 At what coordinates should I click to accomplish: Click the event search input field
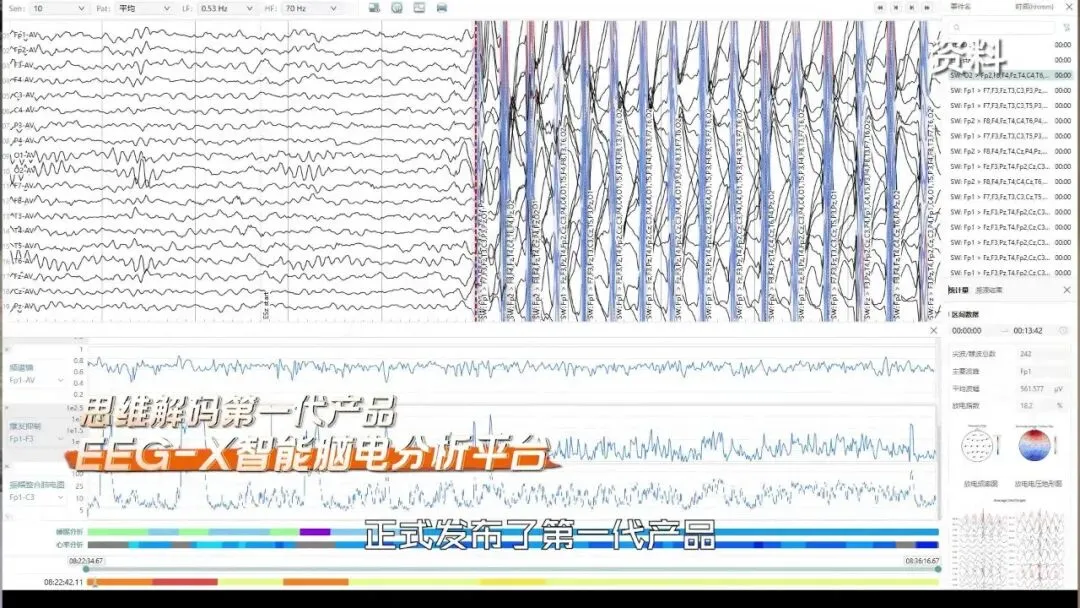[x=1002, y=27]
